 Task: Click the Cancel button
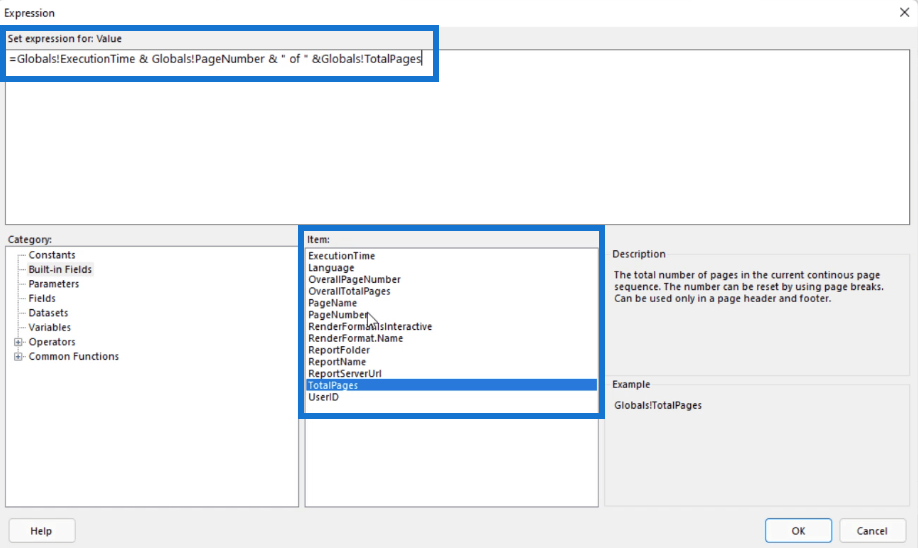(x=872, y=530)
